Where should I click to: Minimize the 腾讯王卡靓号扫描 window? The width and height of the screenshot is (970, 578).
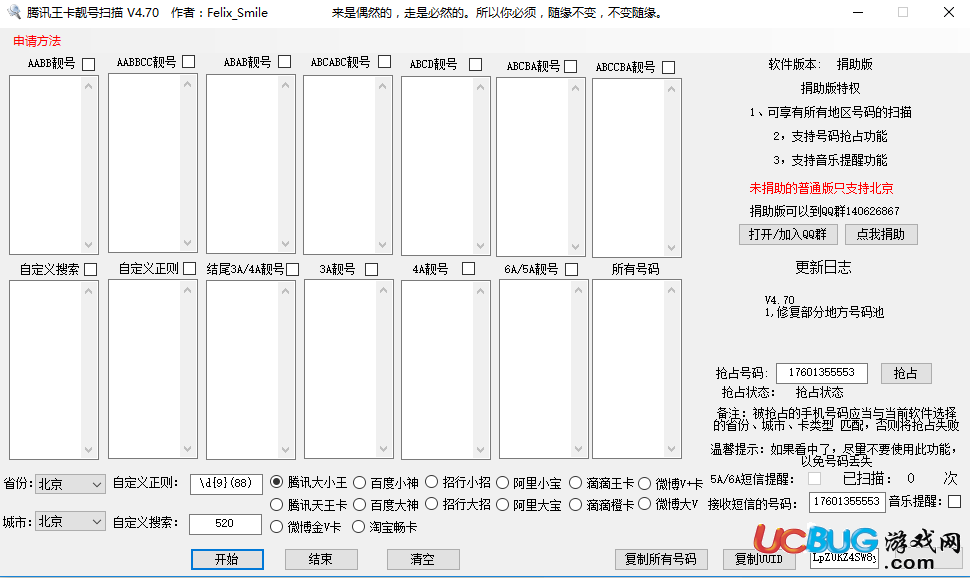tap(857, 12)
